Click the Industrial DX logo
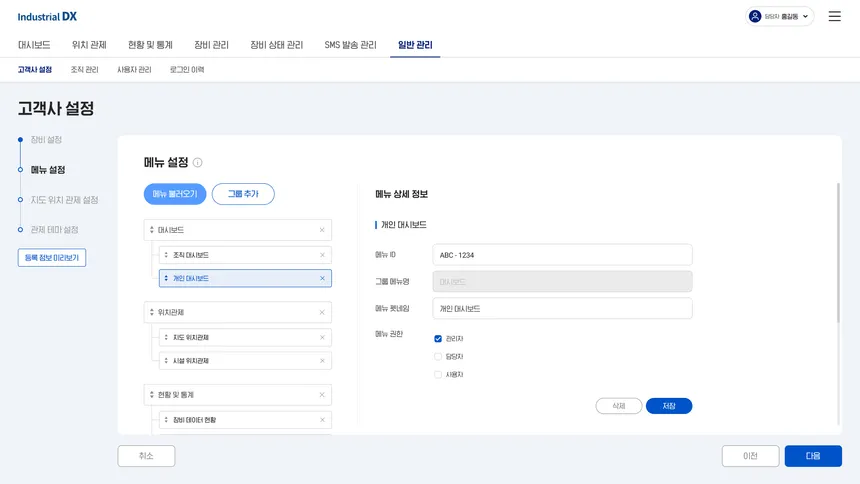 pyautogui.click(x=47, y=16)
